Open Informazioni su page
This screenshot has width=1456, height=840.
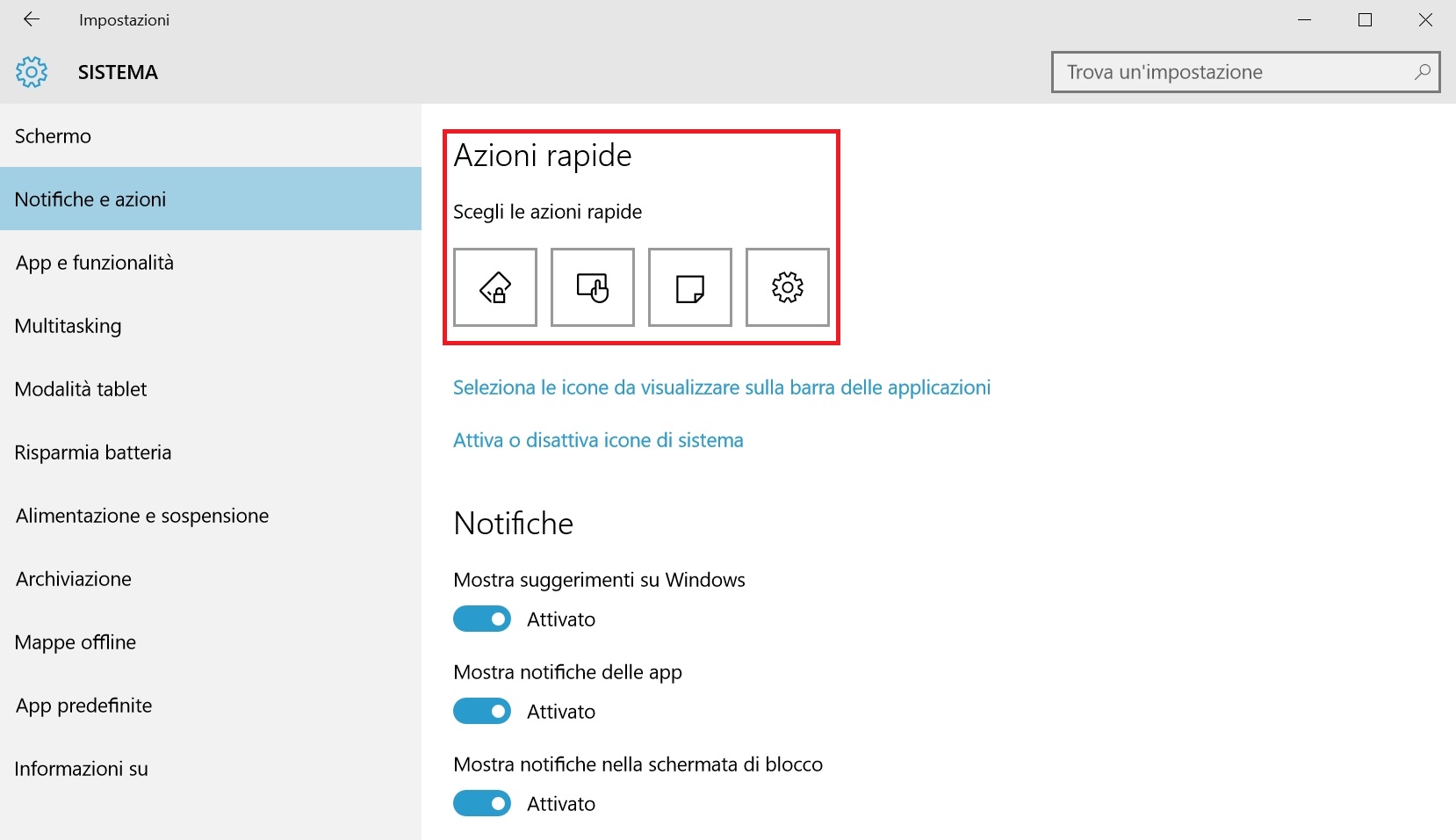tap(211, 769)
